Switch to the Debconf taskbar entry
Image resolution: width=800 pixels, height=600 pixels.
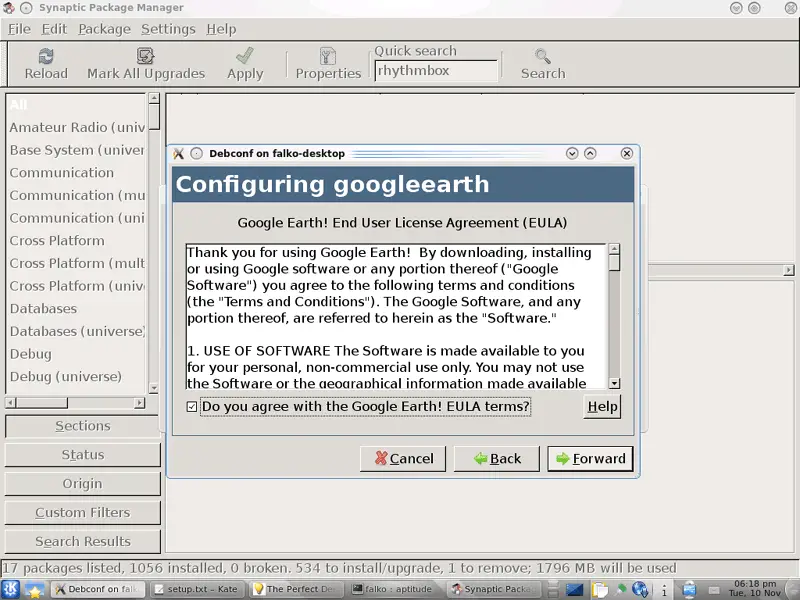click(x=97, y=589)
